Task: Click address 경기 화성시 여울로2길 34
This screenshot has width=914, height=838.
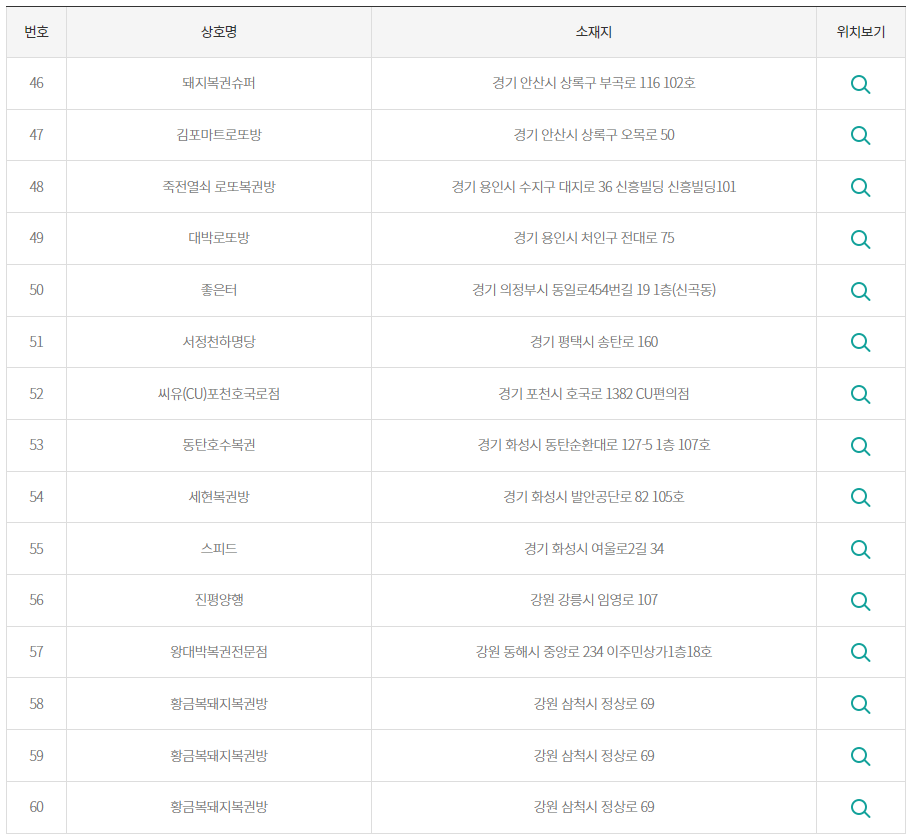Action: point(593,548)
